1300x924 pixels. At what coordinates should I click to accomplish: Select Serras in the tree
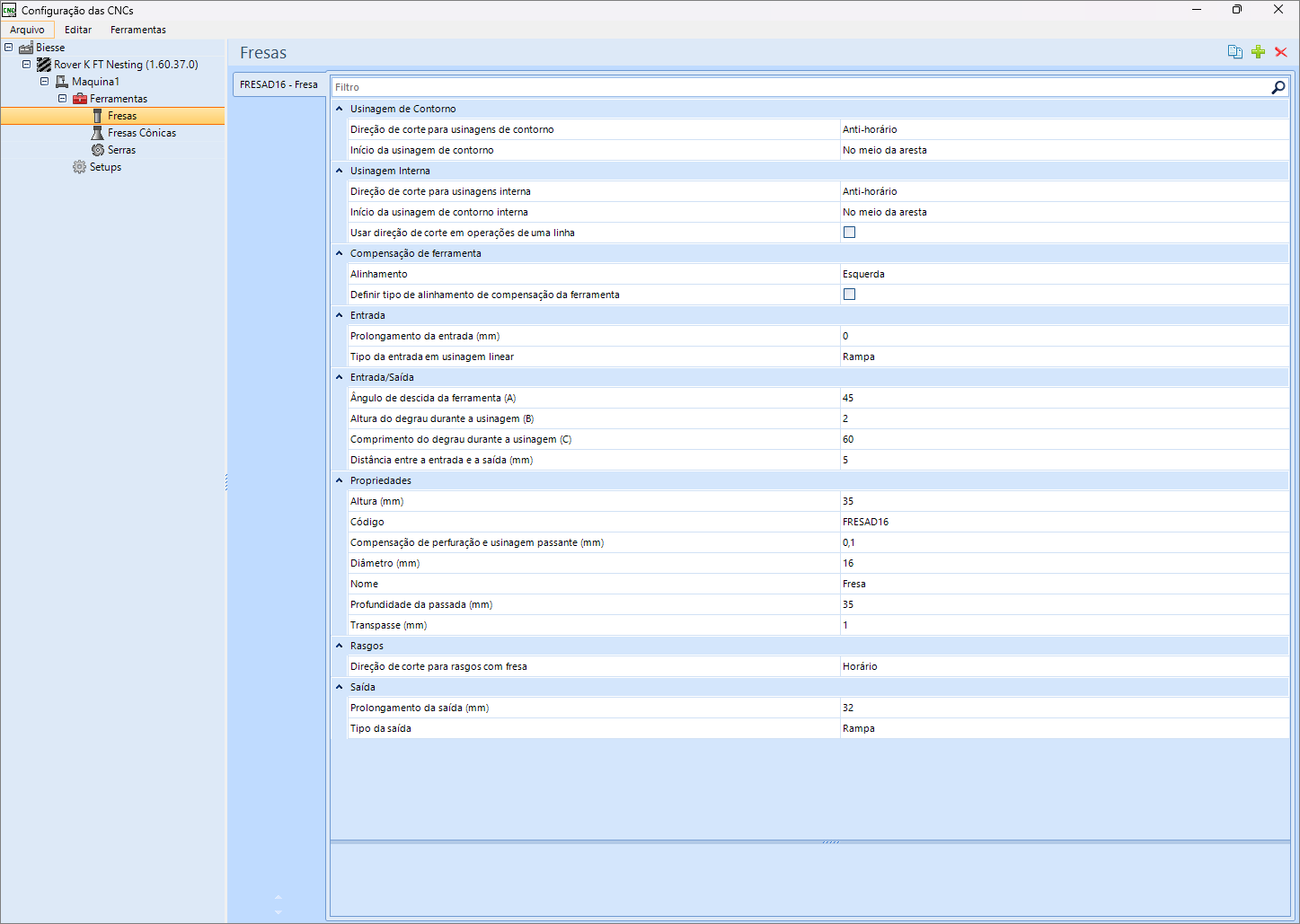(x=122, y=150)
